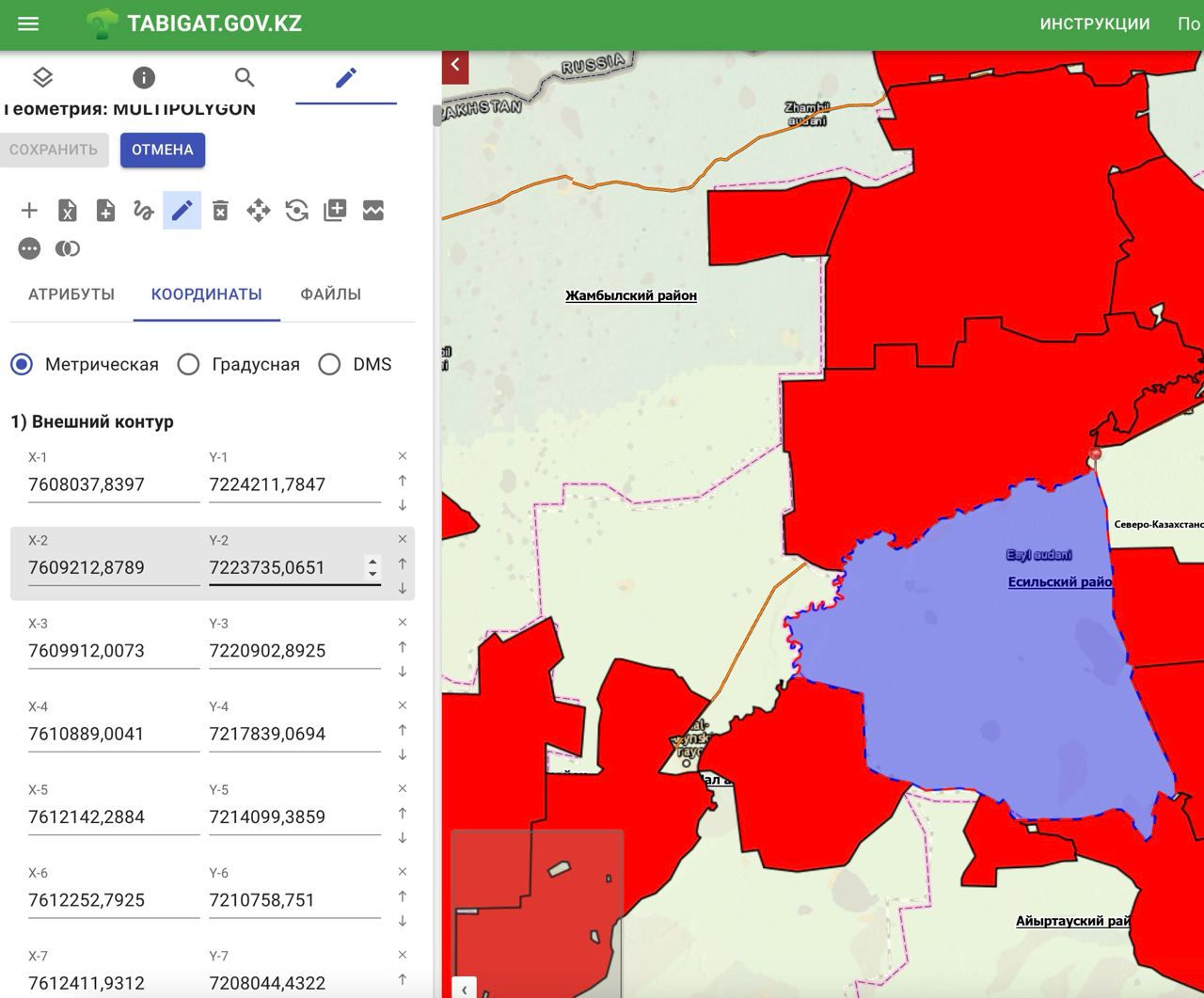1204x998 pixels.
Task: Switch to the АТРИБУТЫ tab
Action: [71, 294]
